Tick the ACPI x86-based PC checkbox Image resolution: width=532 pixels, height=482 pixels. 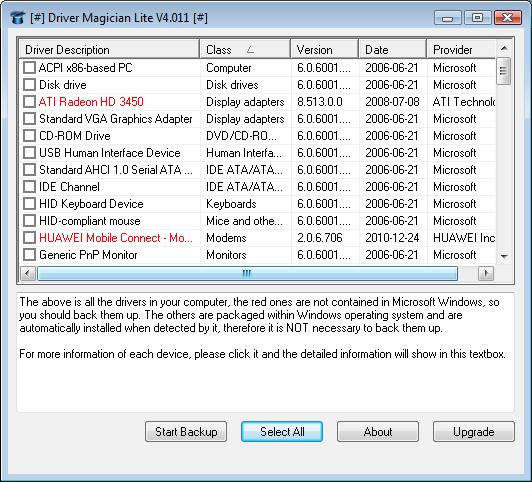coord(30,68)
